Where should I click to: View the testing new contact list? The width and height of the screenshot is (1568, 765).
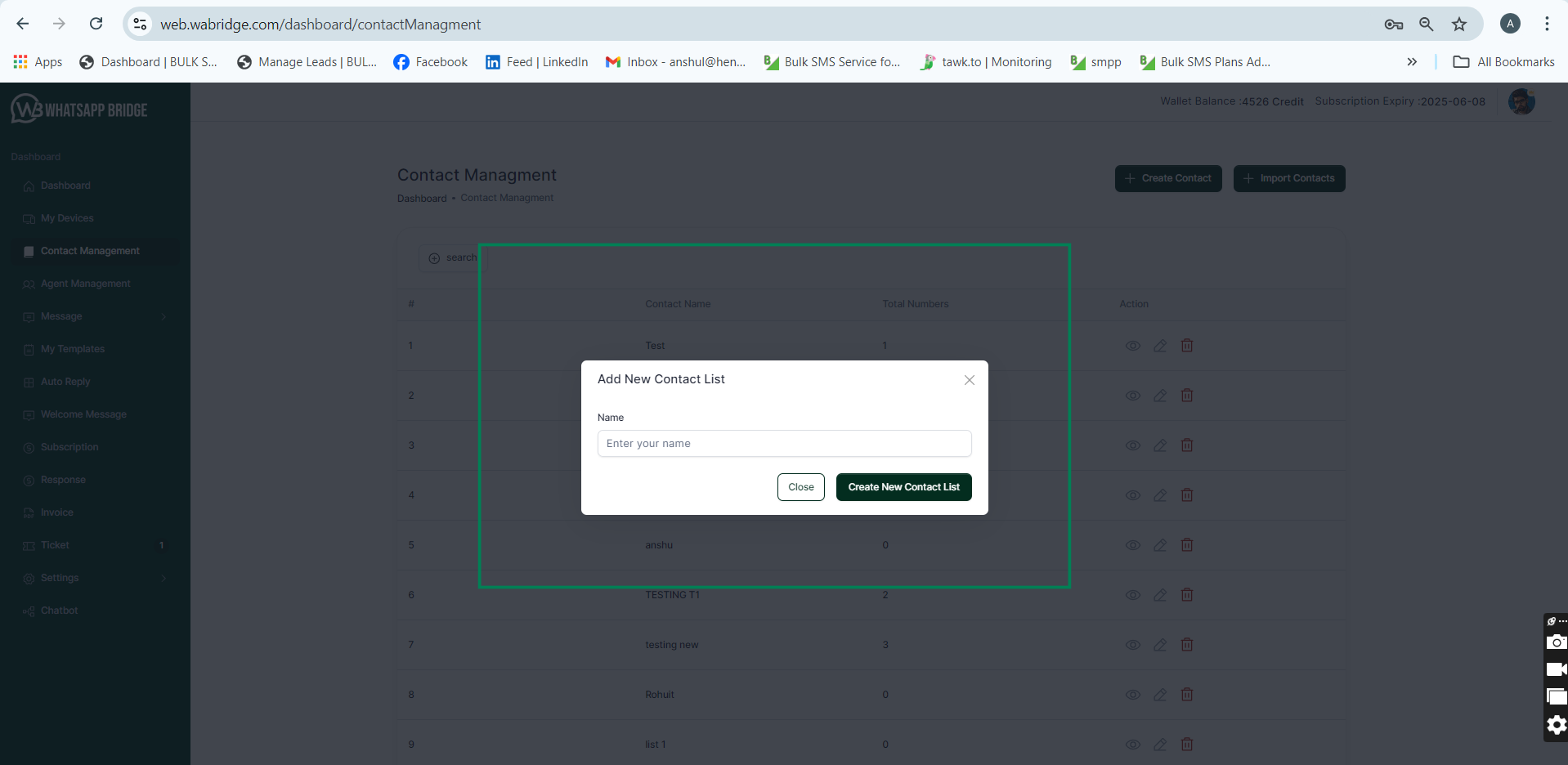(1133, 645)
